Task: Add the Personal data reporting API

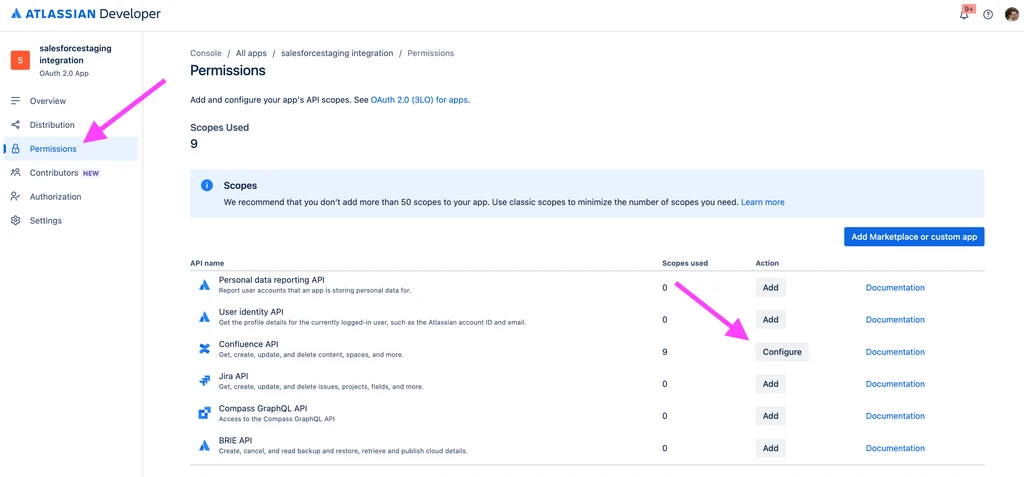Action: pos(771,288)
